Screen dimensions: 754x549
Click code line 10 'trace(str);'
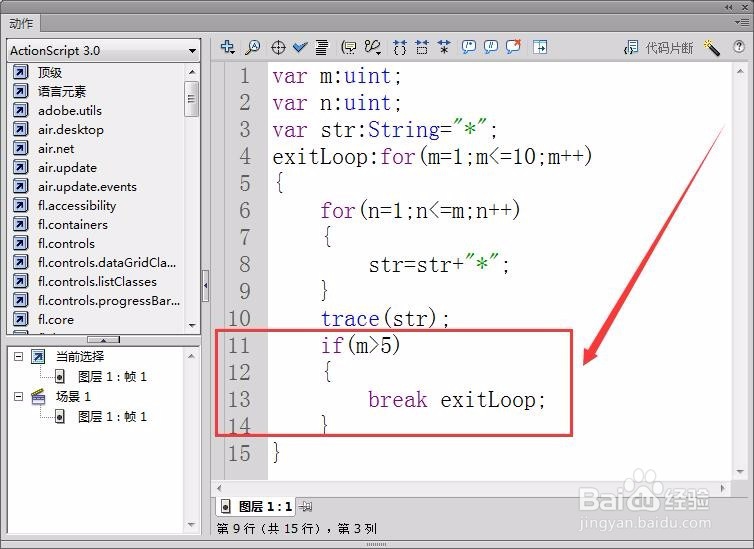(385, 319)
